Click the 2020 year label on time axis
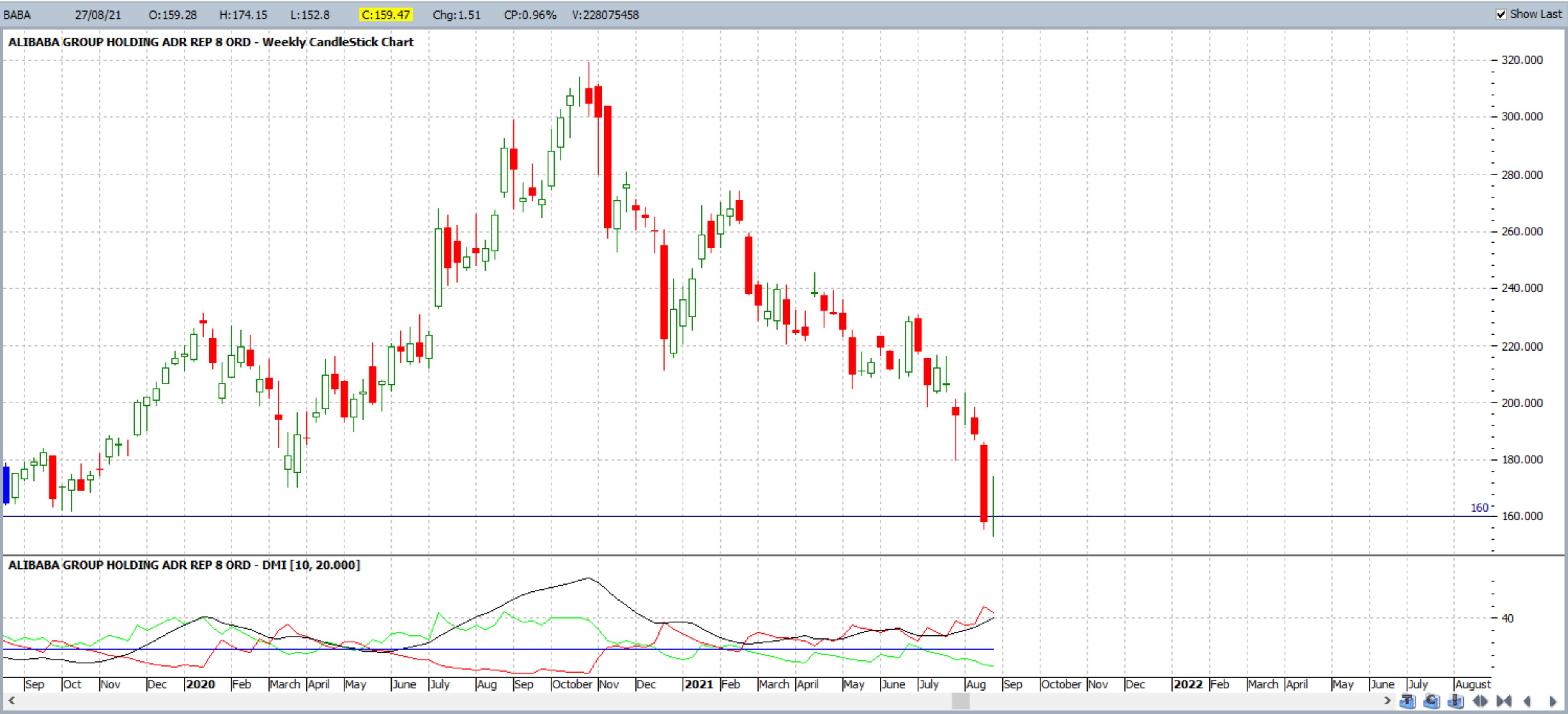The height and width of the screenshot is (714, 1568). point(201,684)
